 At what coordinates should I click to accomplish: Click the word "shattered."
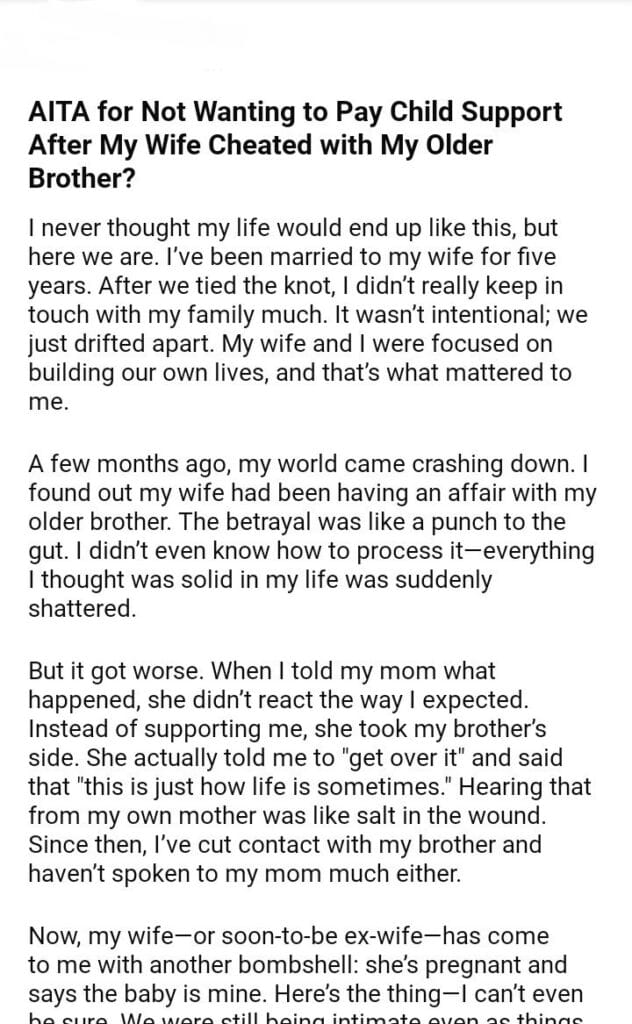81,610
